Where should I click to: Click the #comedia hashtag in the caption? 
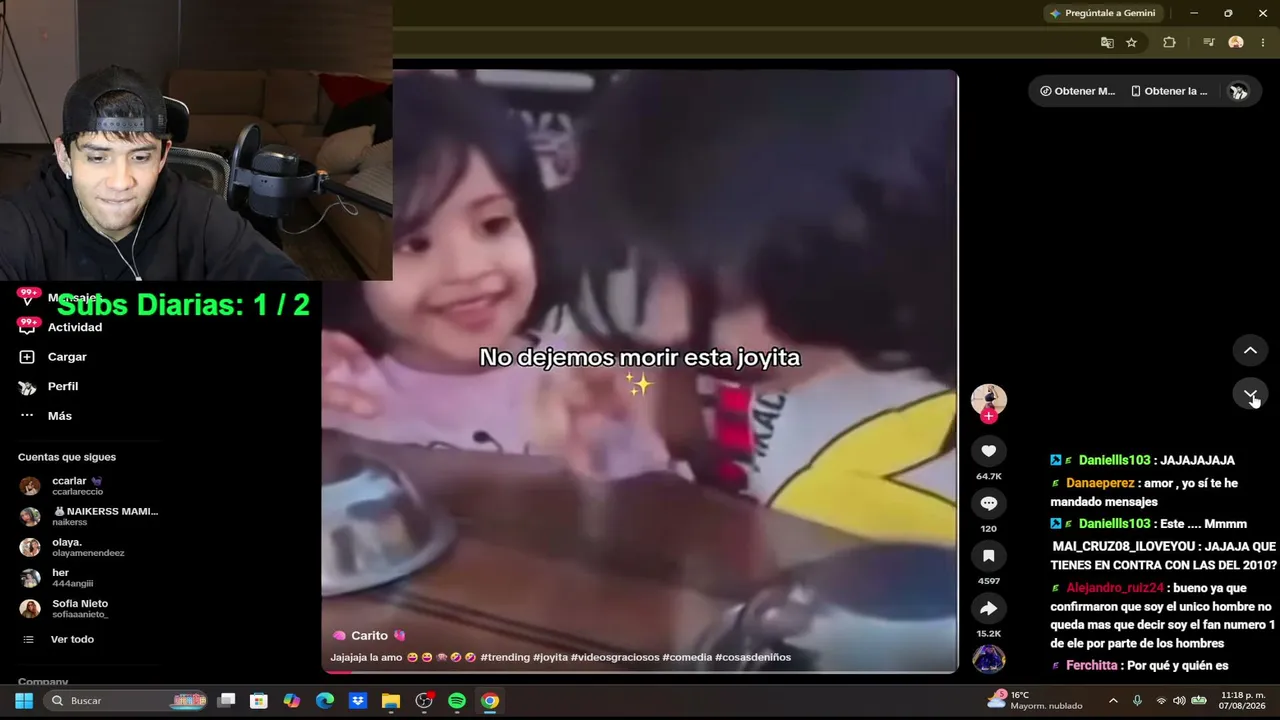687,657
